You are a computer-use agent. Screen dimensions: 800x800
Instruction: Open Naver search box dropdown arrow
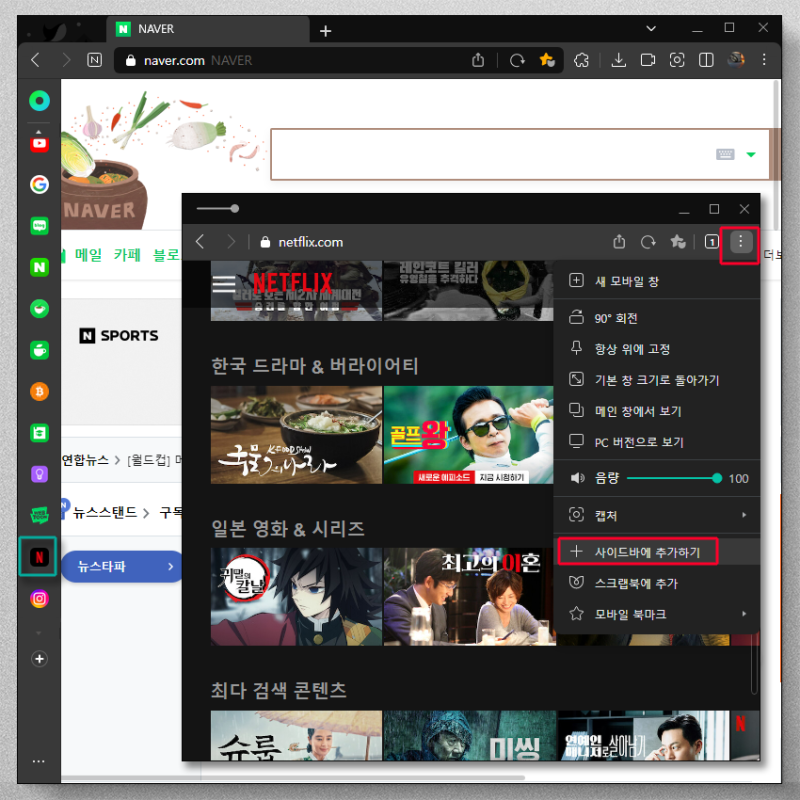point(751,154)
